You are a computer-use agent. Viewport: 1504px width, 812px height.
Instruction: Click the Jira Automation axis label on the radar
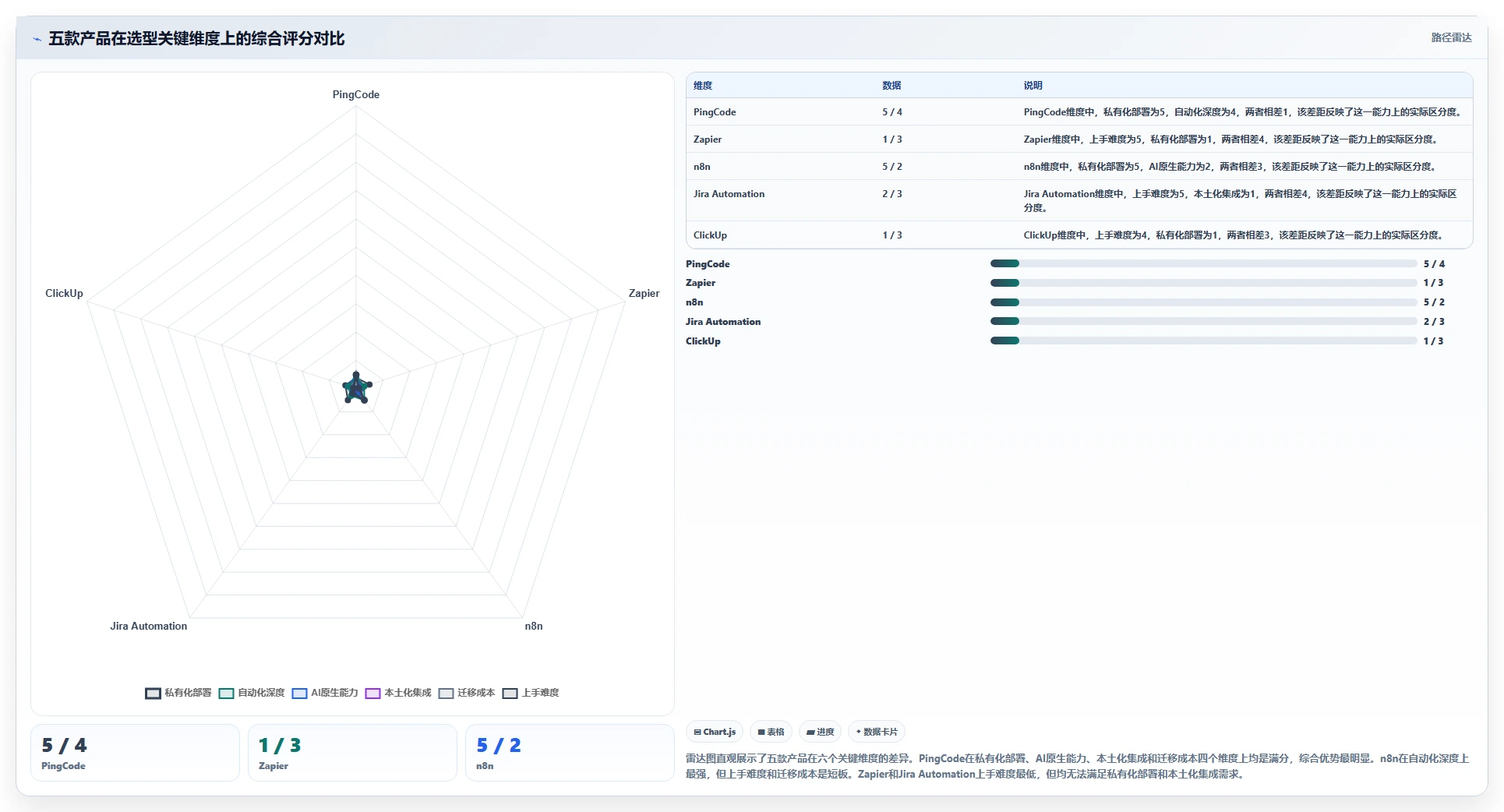[149, 626]
